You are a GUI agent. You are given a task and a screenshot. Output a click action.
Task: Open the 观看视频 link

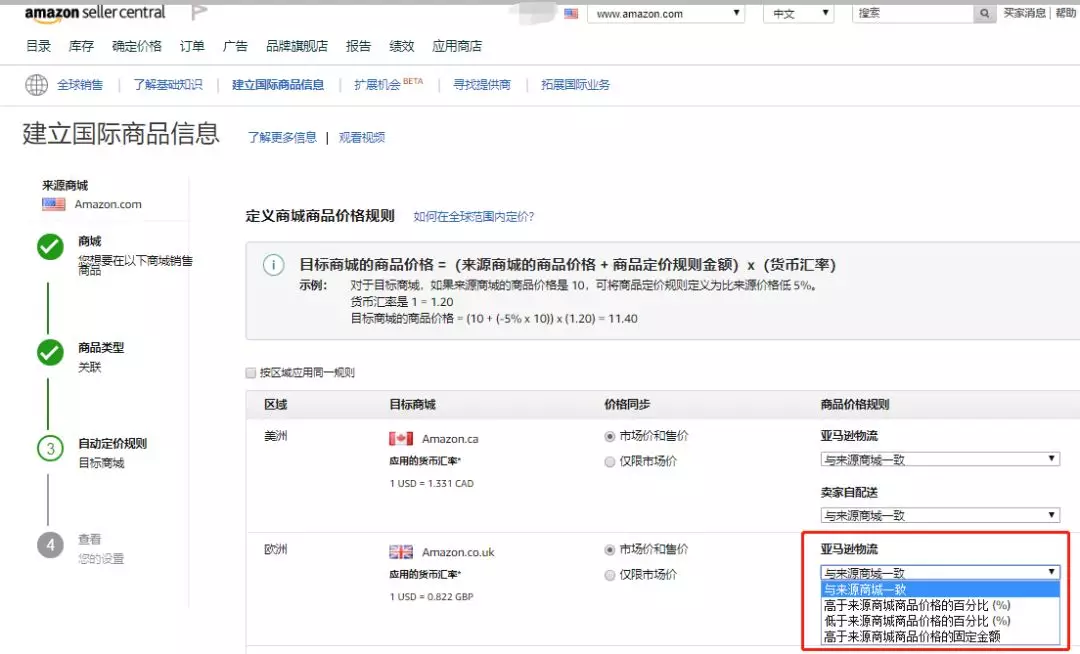click(361, 135)
